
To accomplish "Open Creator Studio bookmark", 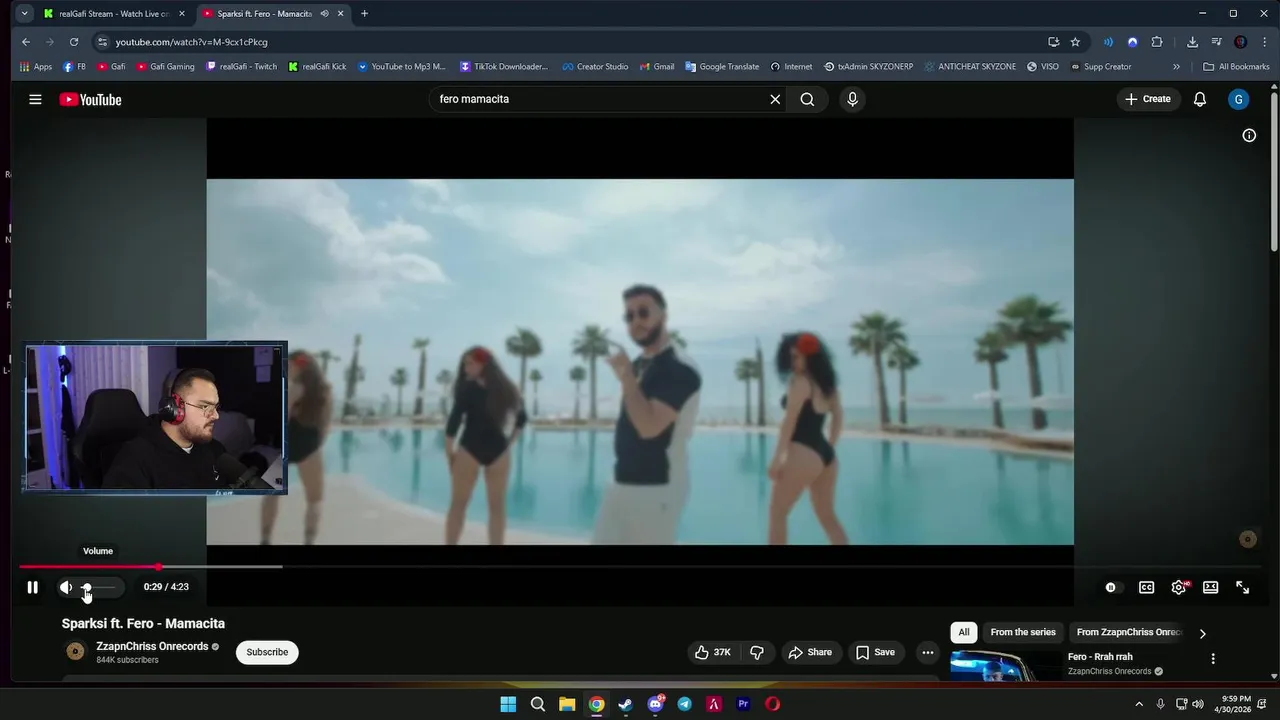I will [595, 67].
